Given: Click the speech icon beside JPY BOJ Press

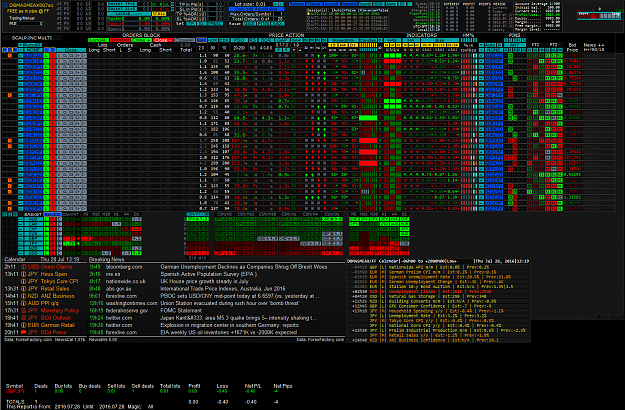Looking at the screenshot, I should pyautogui.click(x=24, y=332).
